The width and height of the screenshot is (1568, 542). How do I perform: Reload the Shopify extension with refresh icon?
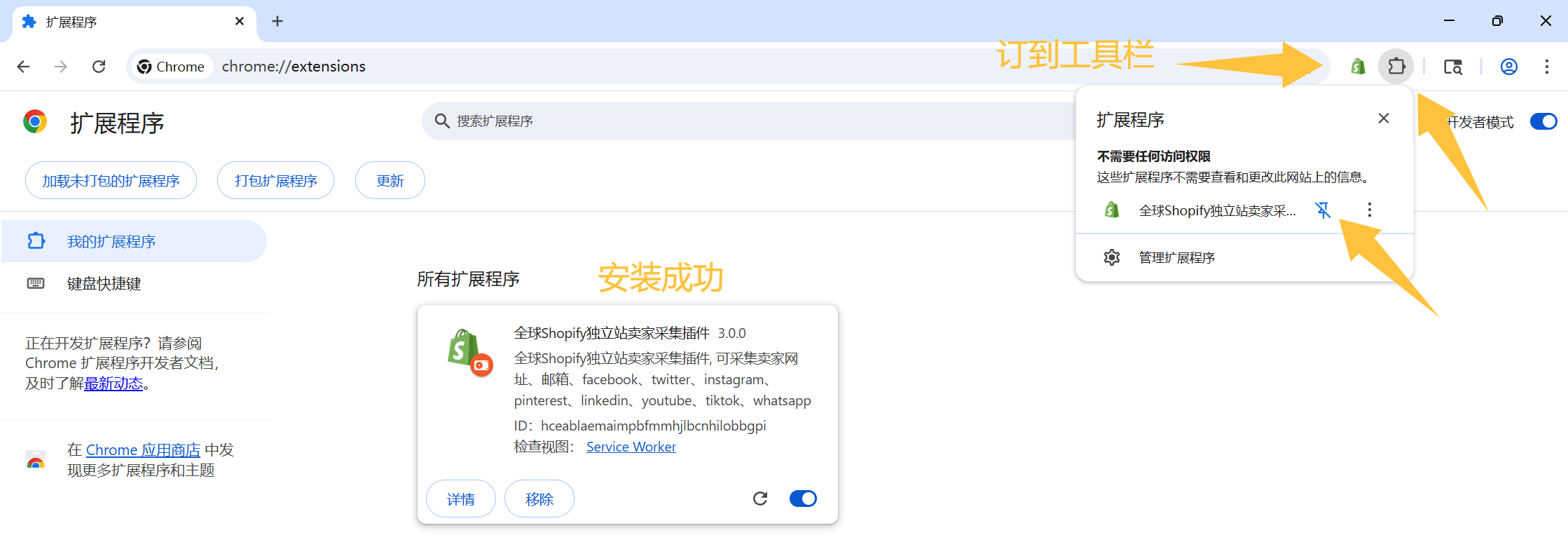pos(760,499)
